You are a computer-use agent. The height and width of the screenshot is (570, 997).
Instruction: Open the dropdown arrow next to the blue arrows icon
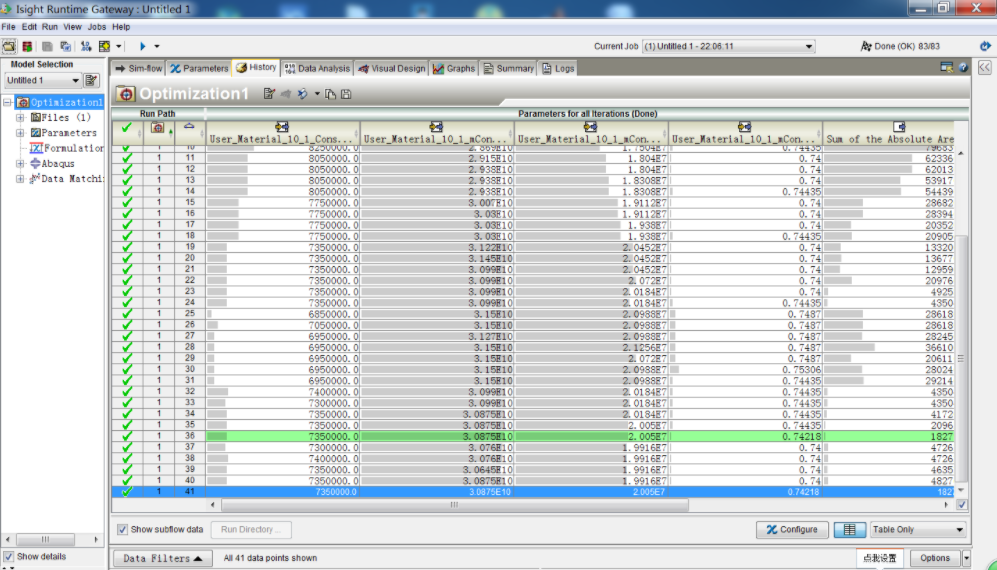317,94
